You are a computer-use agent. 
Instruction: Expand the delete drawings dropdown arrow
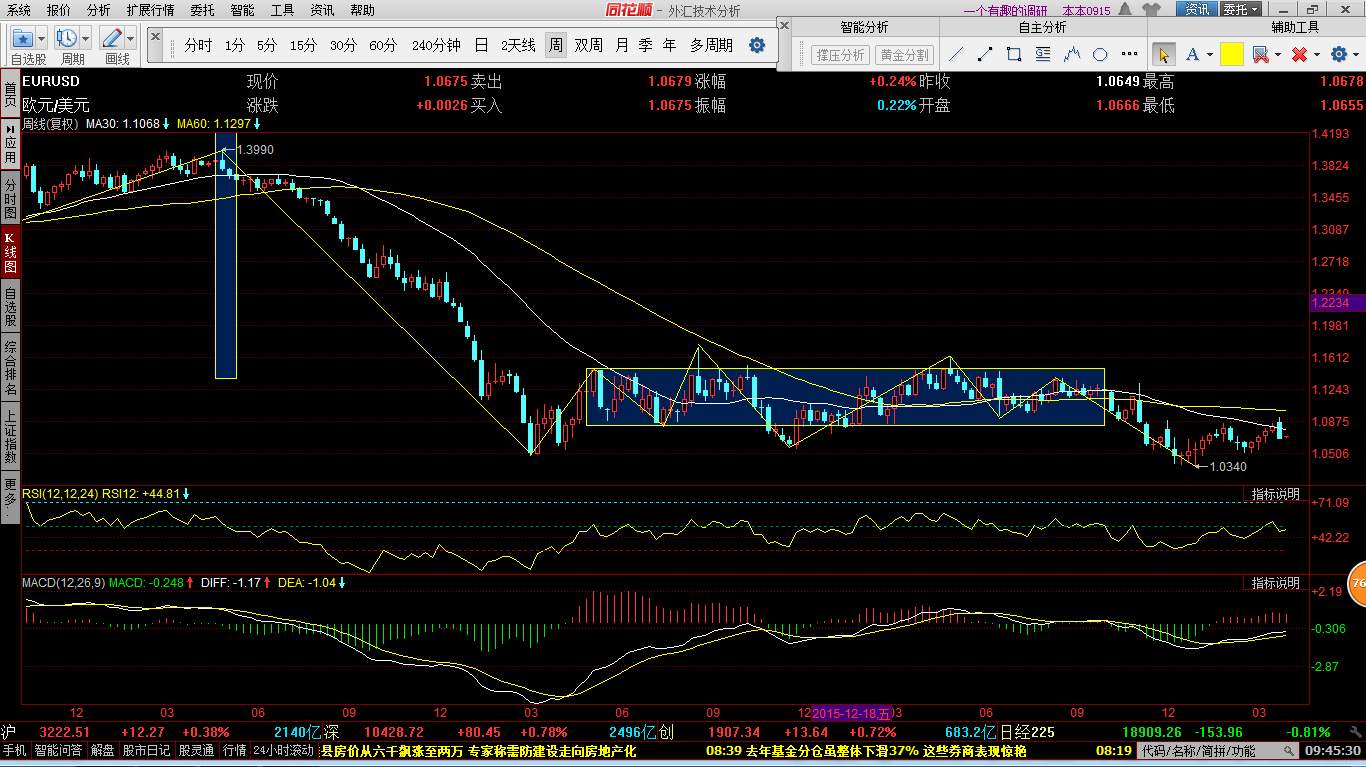tap(1317, 55)
